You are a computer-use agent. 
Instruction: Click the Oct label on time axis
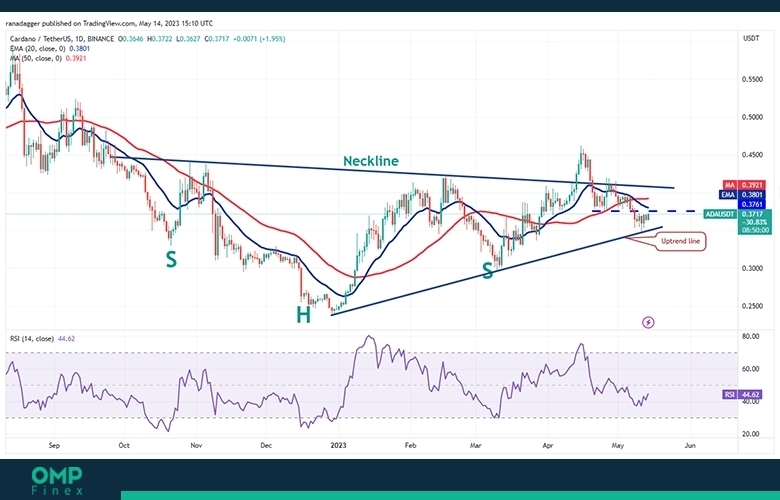[124, 445]
